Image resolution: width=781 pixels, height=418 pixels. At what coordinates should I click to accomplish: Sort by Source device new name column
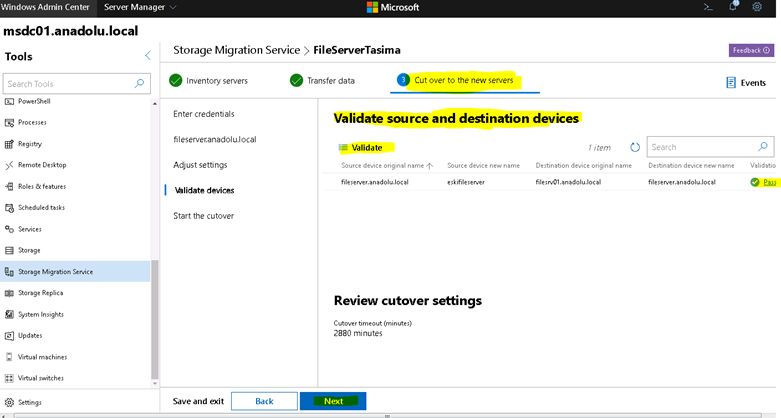(483, 165)
